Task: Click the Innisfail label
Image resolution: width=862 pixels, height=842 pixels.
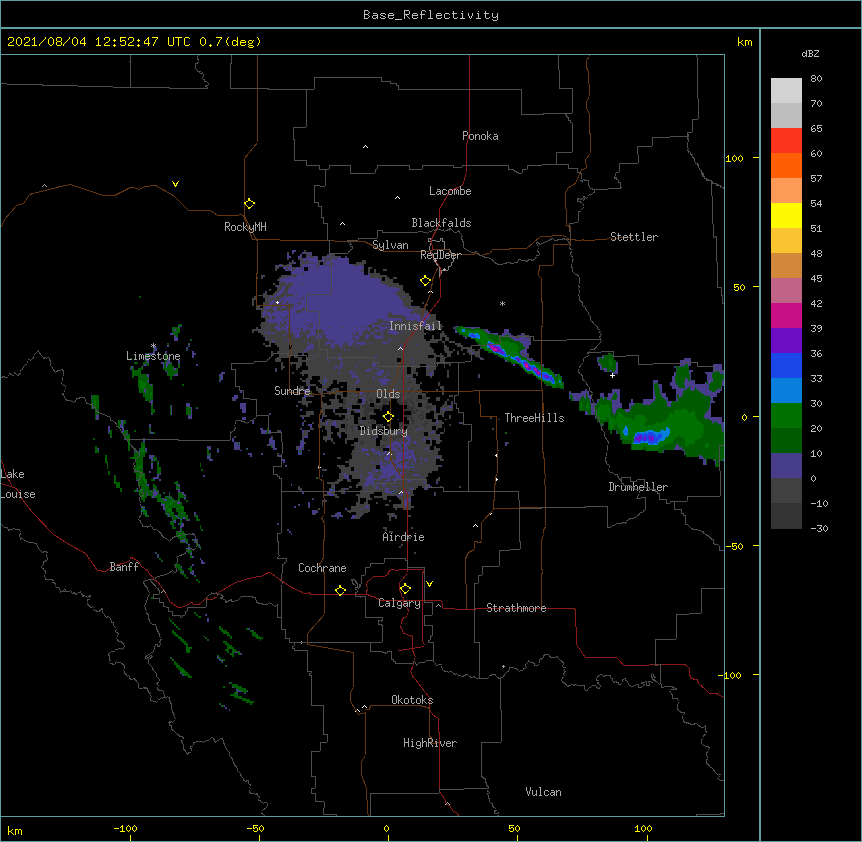Action: (x=415, y=326)
